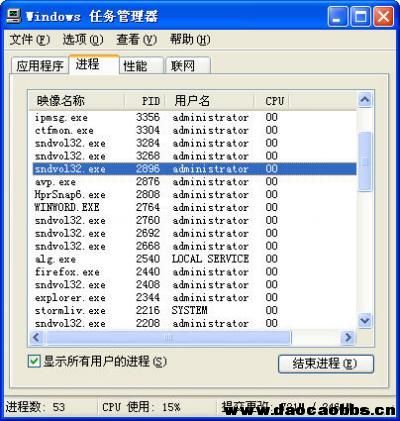Viewport: 400px width, 421px height.
Task: Click the horizontal scroll left arrow
Action: pyautogui.click(x=36, y=338)
